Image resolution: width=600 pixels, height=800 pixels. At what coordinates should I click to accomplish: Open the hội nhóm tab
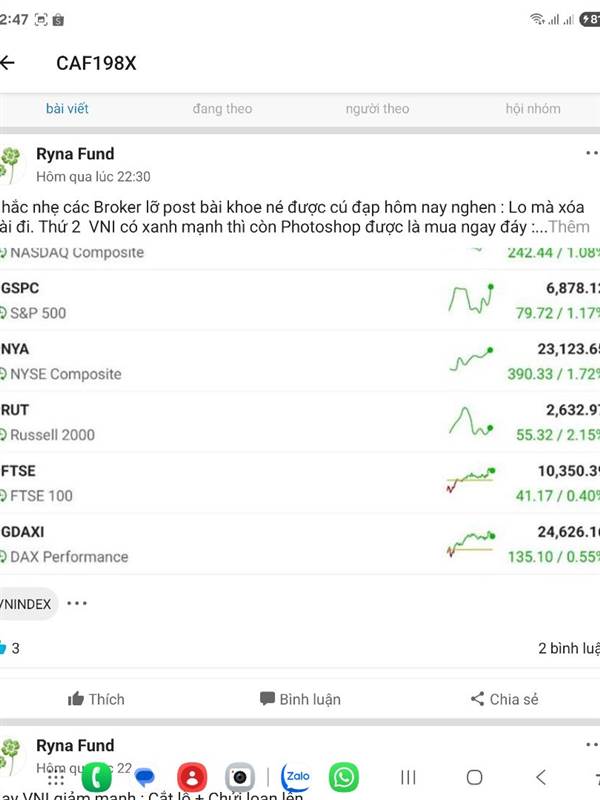pyautogui.click(x=532, y=109)
